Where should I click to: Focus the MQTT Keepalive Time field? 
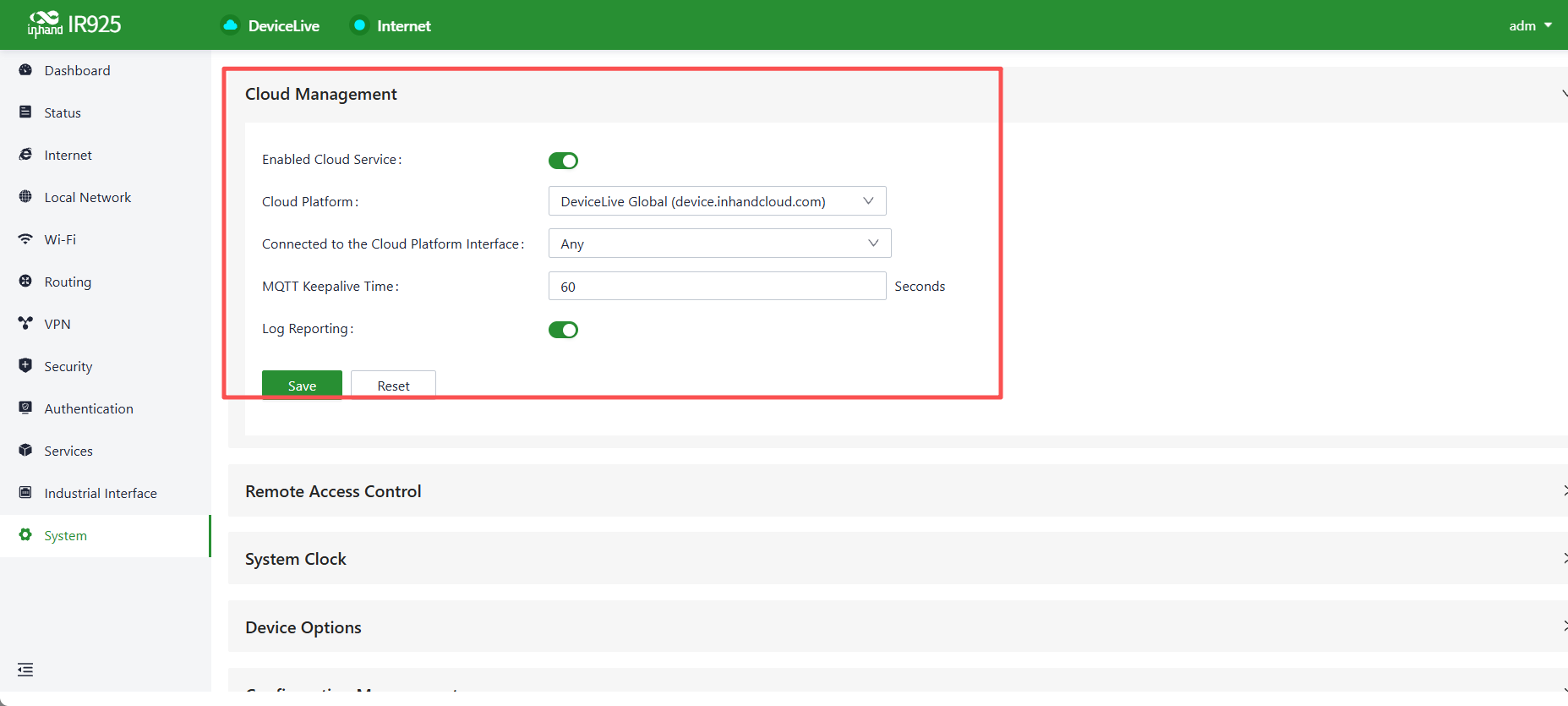[717, 287]
